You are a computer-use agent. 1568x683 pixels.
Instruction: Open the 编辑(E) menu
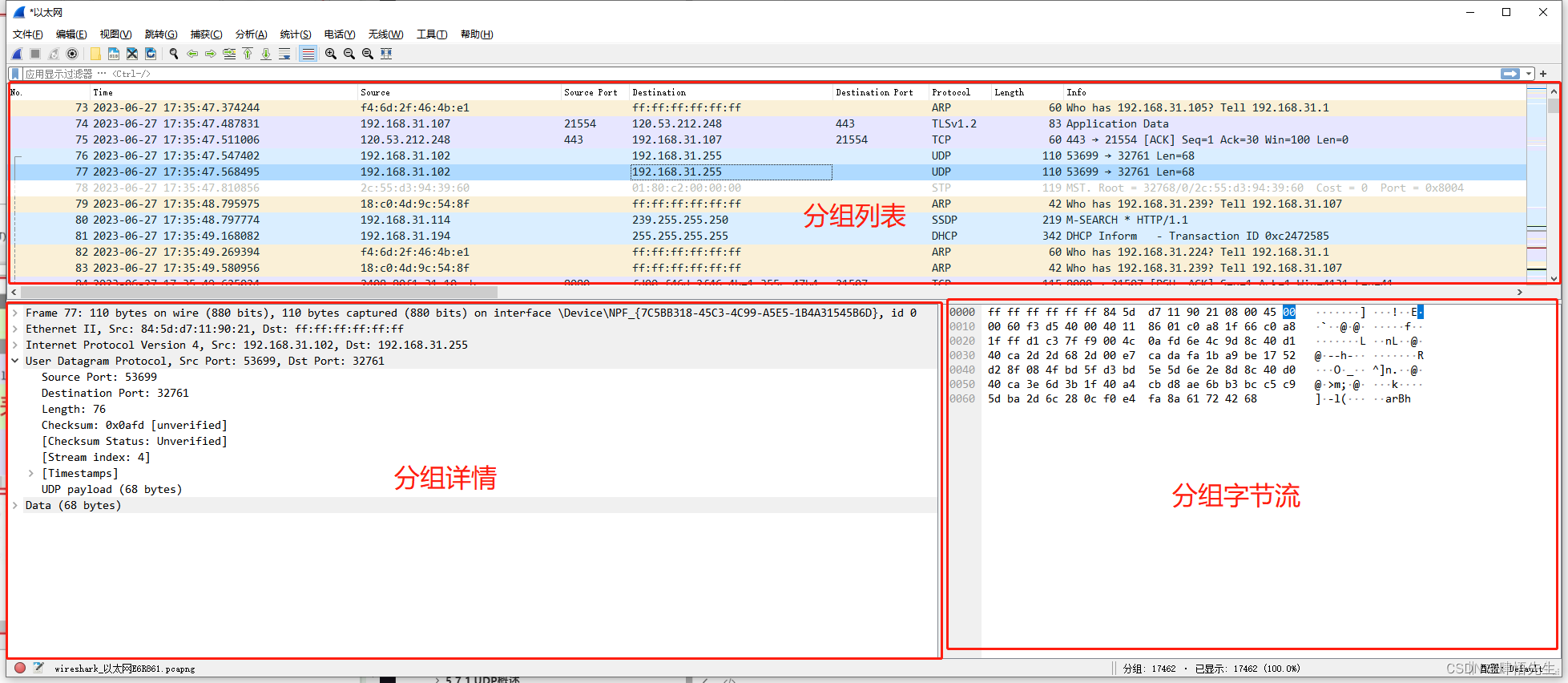[x=71, y=34]
